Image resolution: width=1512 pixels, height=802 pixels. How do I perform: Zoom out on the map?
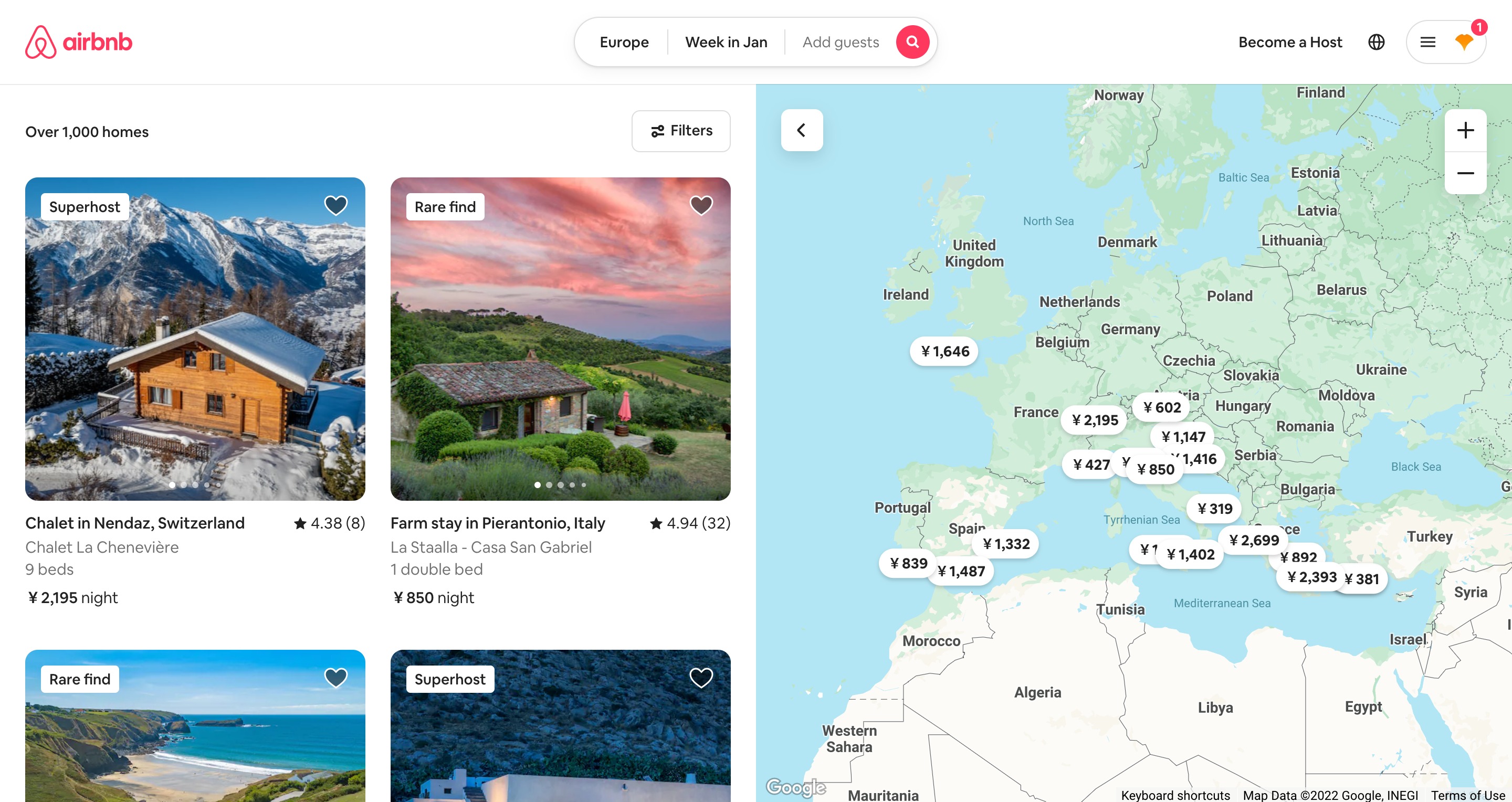1465,173
